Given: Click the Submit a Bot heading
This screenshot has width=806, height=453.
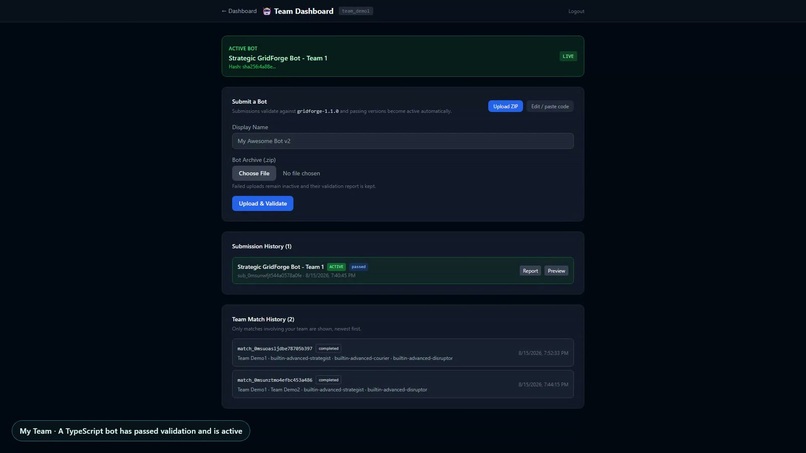Looking at the screenshot, I should click(x=249, y=102).
